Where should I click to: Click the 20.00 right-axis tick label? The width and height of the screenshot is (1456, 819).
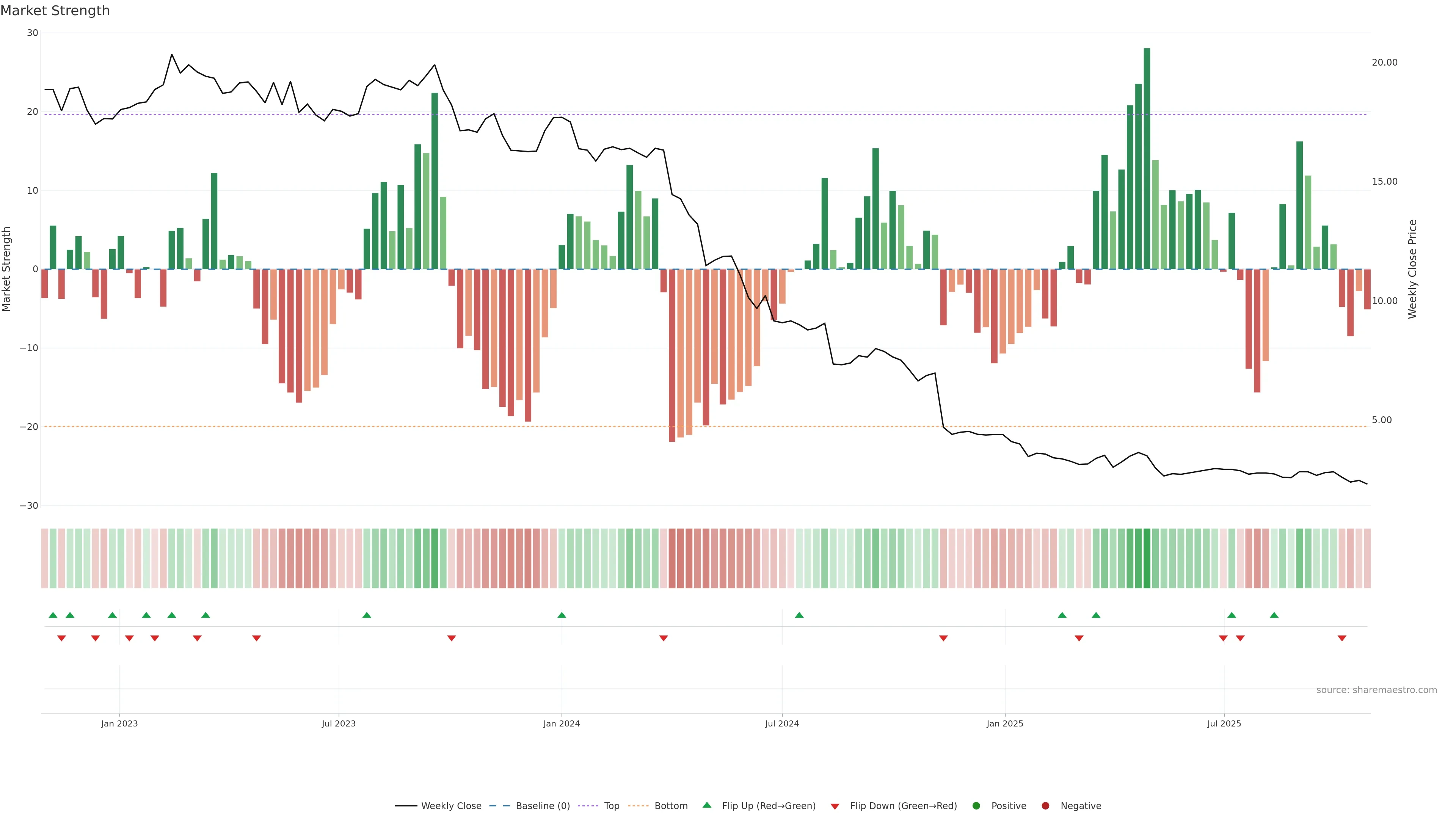[x=1384, y=62]
